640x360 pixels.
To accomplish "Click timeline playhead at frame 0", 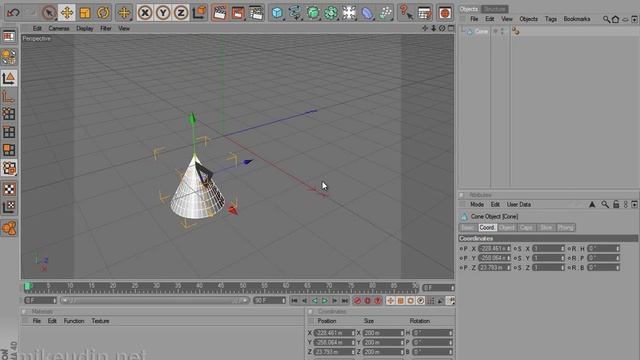I will pos(27,287).
